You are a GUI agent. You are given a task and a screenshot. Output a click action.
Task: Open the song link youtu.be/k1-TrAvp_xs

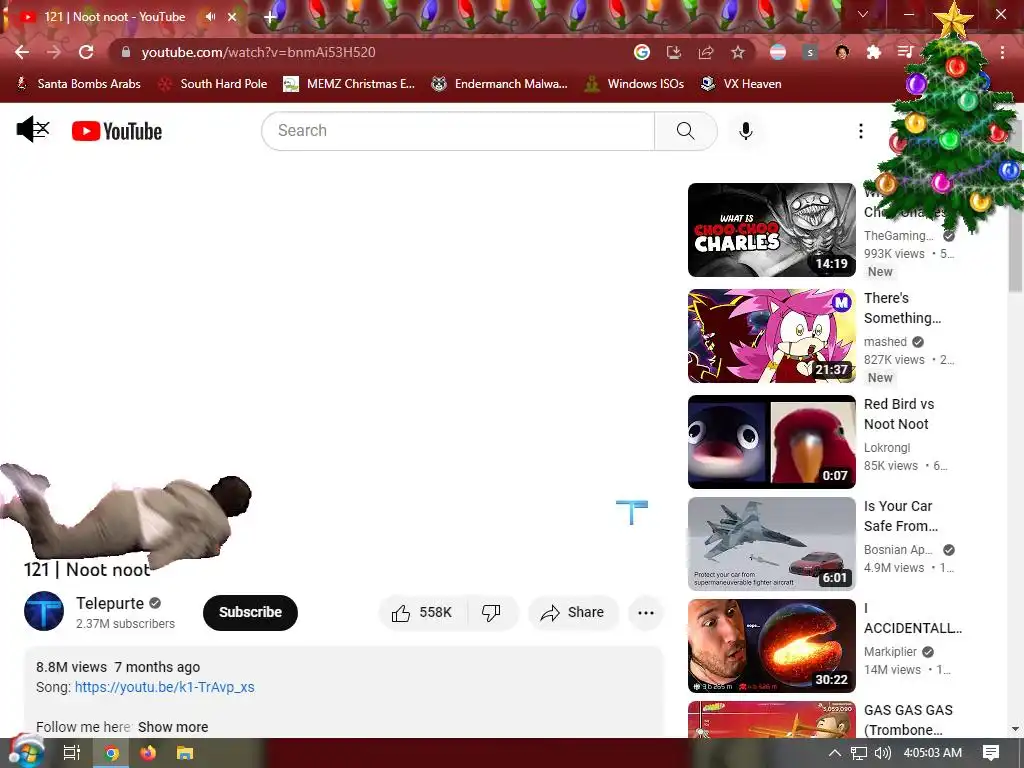(x=165, y=687)
